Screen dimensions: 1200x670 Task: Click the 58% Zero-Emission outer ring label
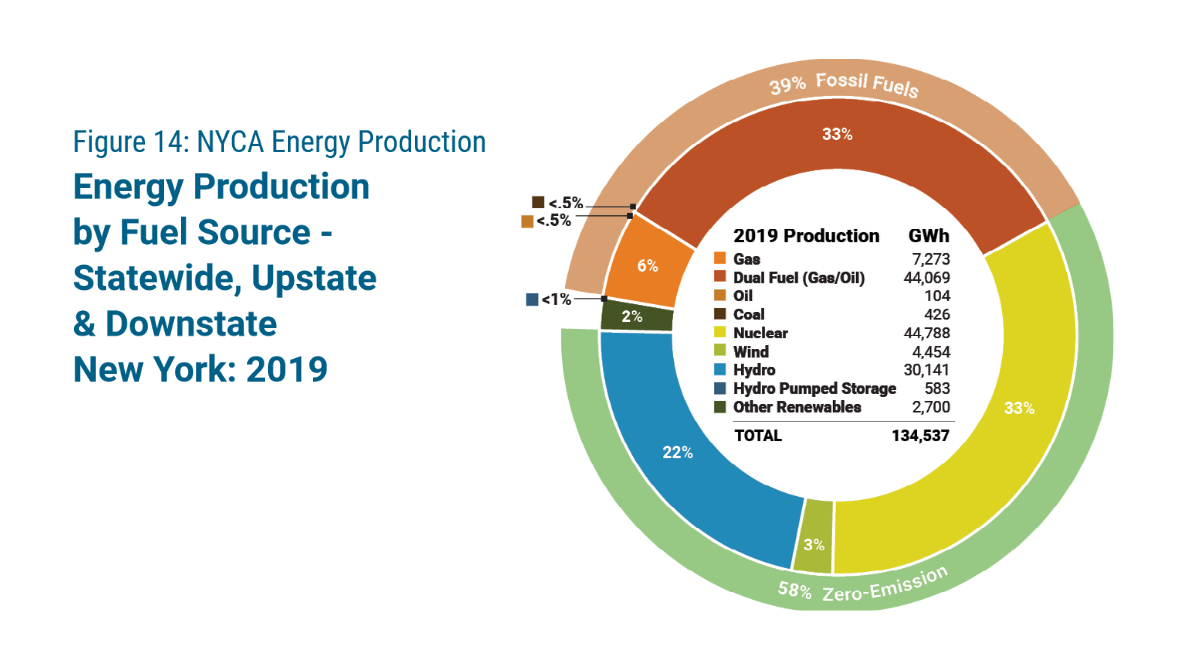point(862,588)
